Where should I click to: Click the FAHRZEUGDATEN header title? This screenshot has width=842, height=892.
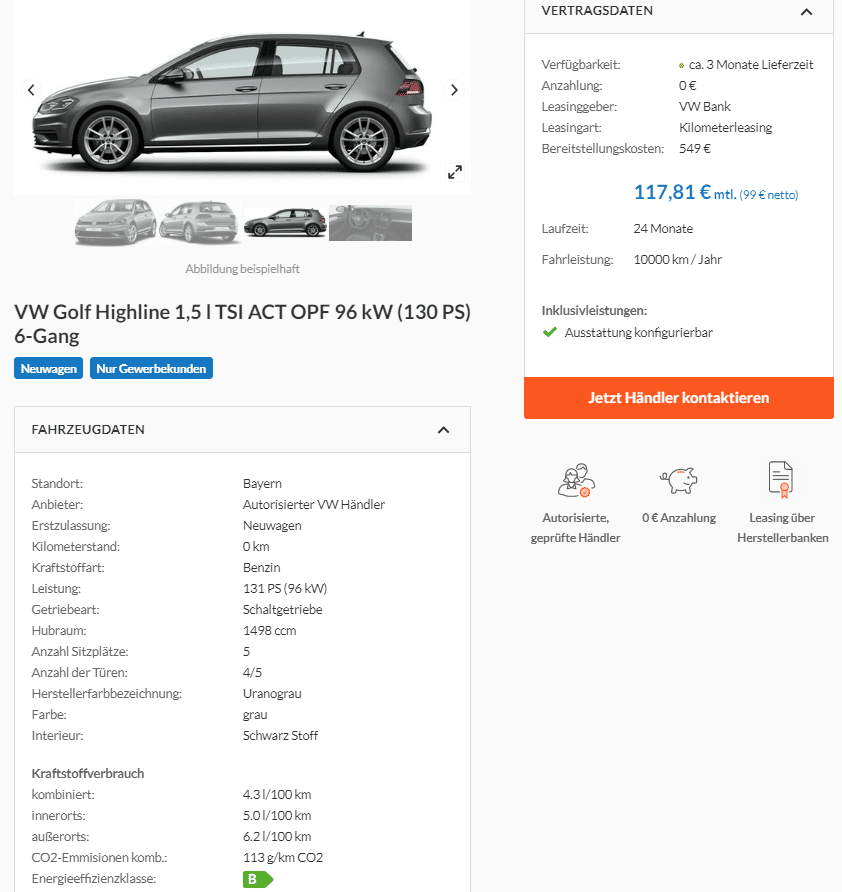point(88,430)
